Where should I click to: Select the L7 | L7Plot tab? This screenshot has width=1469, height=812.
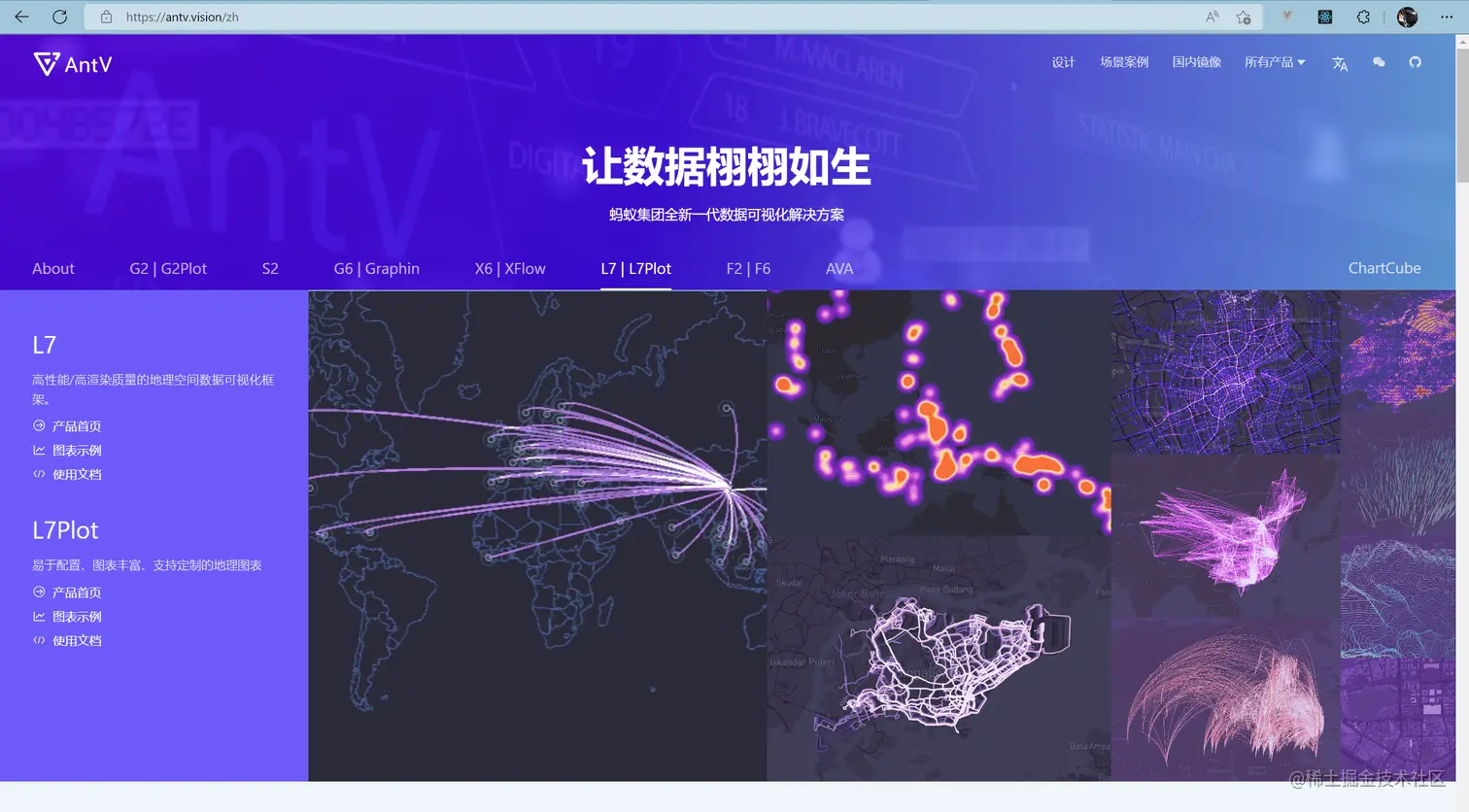coord(635,269)
